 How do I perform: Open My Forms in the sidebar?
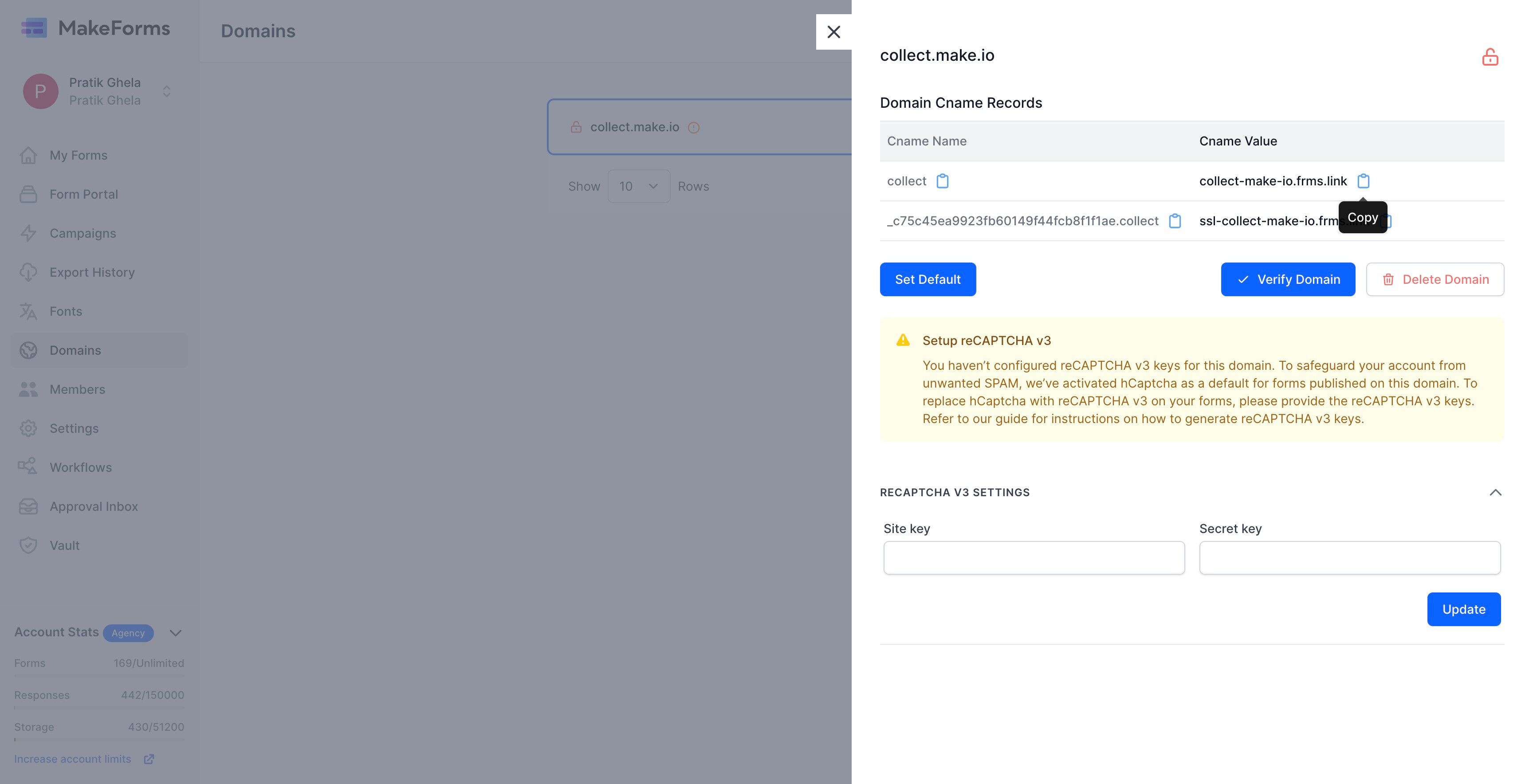coord(99,155)
